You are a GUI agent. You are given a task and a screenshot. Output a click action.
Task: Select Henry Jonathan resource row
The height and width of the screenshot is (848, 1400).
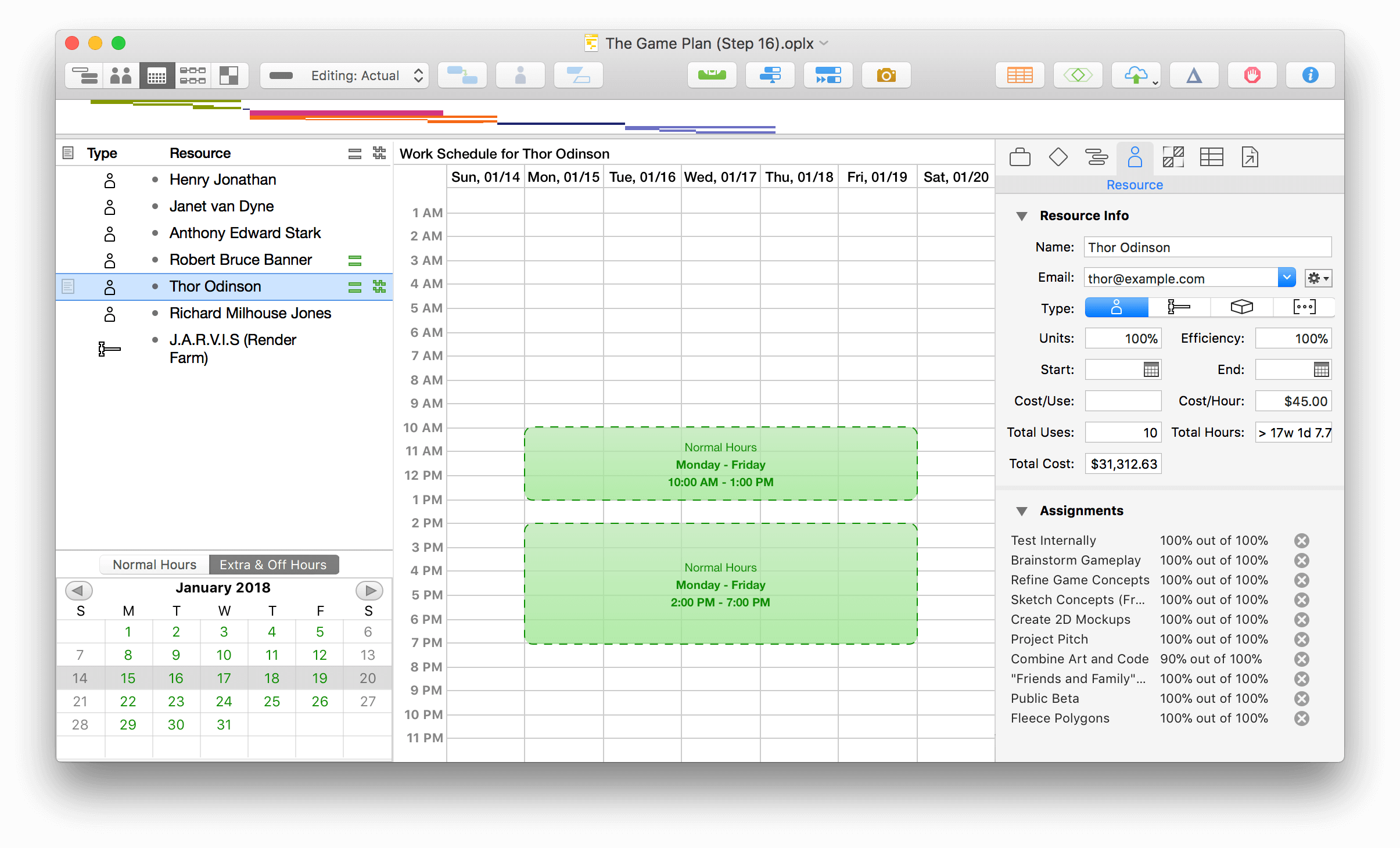point(224,180)
